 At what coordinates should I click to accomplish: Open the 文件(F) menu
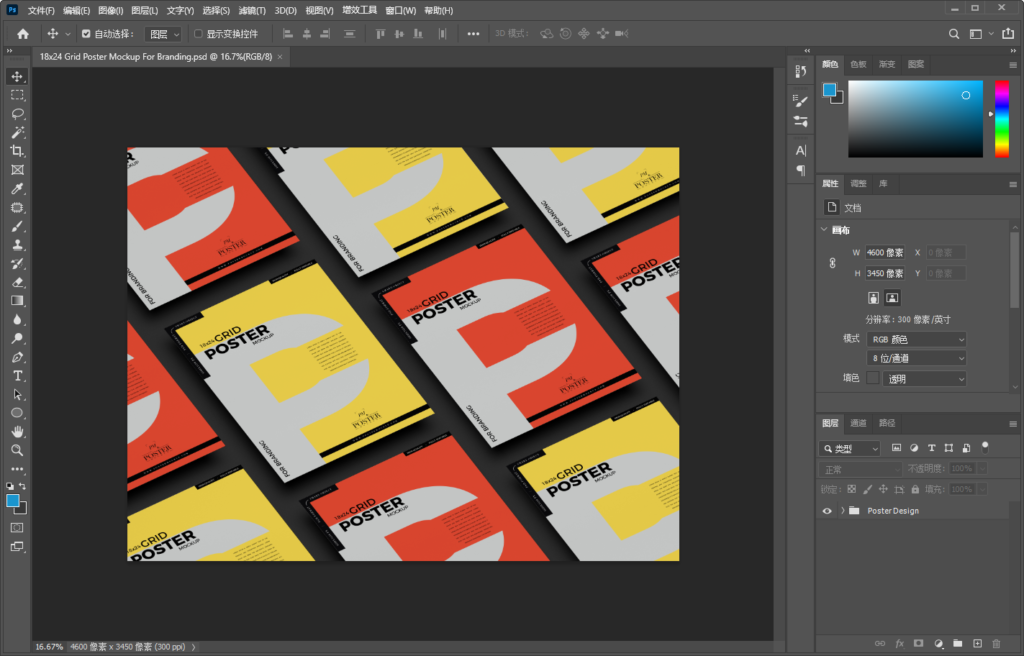pos(40,10)
